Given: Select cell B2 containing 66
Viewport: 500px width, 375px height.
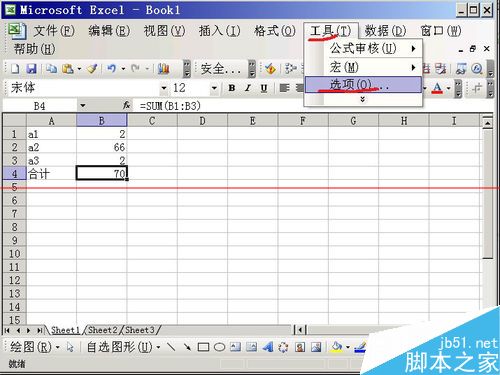Looking at the screenshot, I should [x=102, y=147].
